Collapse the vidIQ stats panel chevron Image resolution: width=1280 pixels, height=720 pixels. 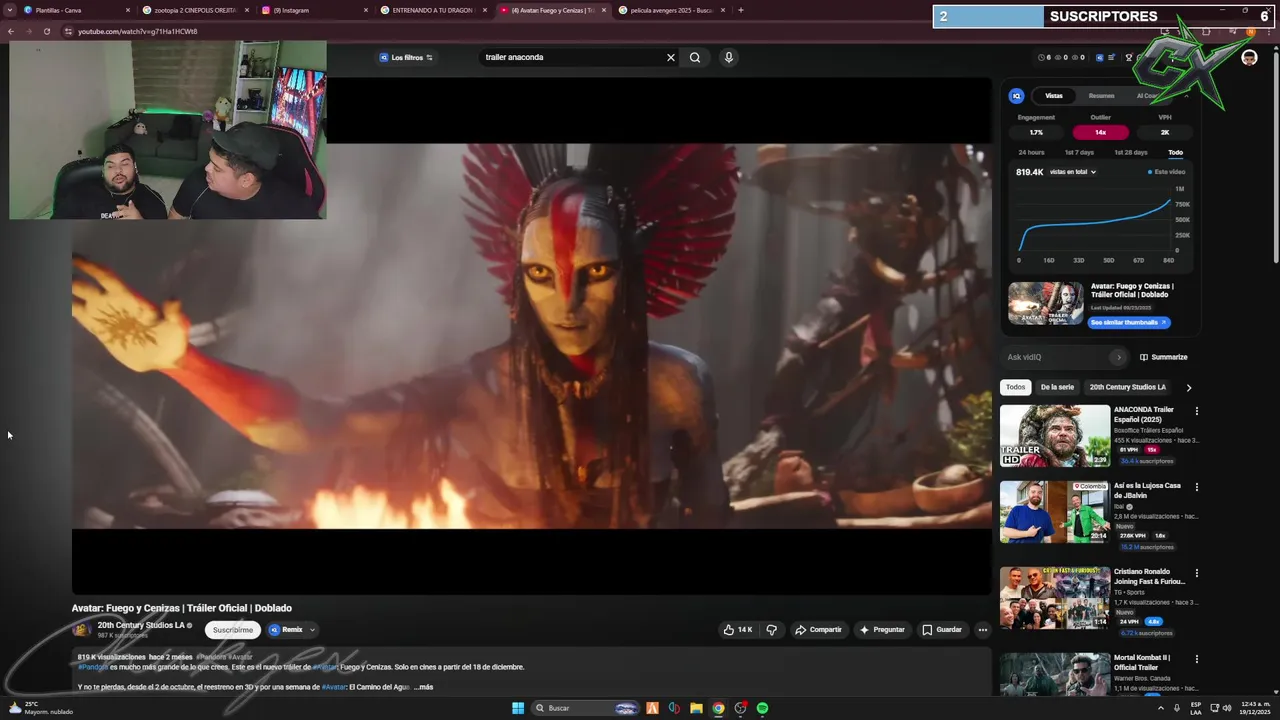(1187, 96)
